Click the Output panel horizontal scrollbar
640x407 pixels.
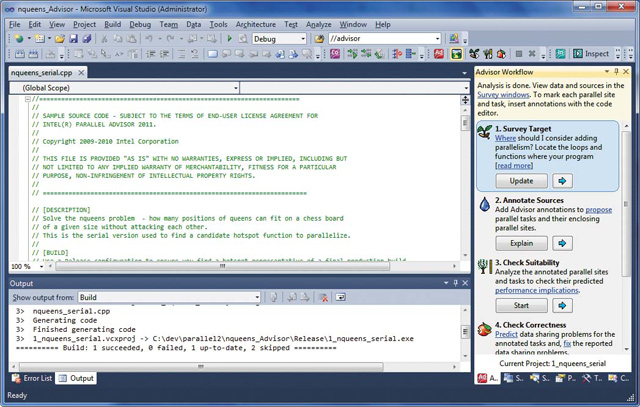click(201, 367)
